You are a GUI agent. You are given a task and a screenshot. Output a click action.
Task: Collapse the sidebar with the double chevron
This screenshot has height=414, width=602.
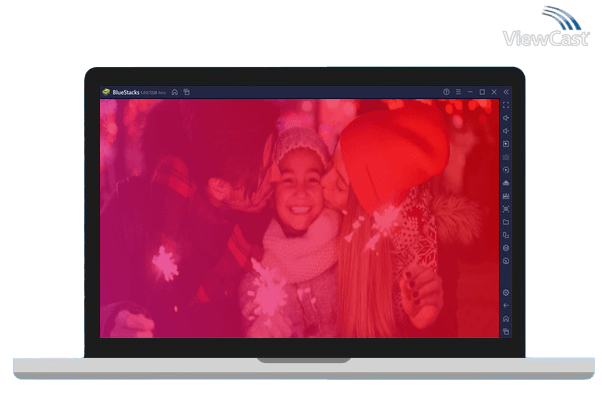click(506, 92)
